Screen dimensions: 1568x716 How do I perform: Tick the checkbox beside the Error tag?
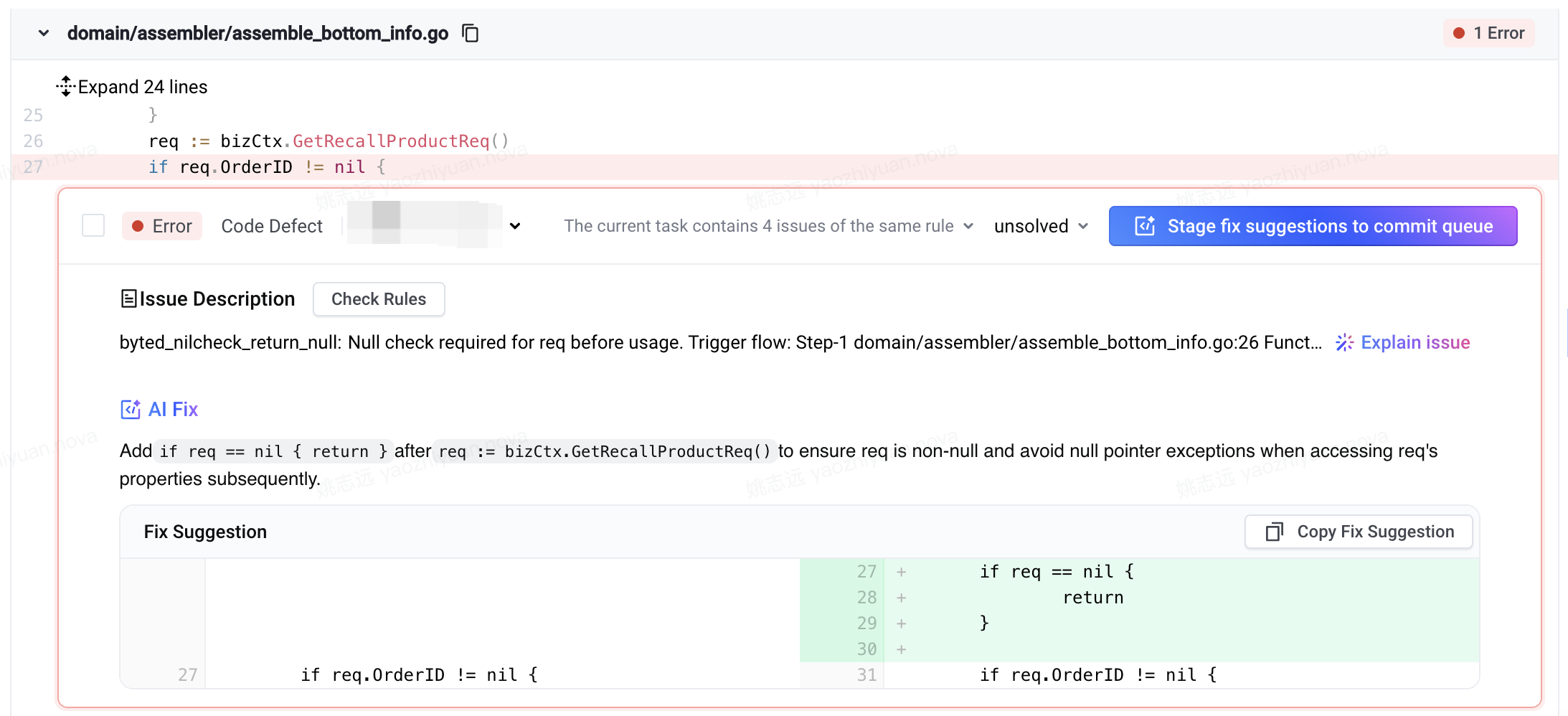click(93, 226)
